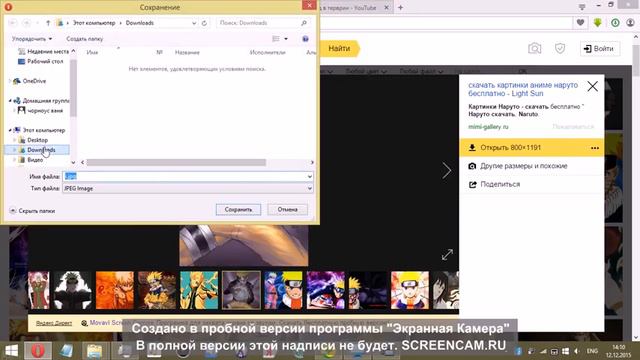Image resolution: width=640 pixels, height=360 pixels.
Task: Open the three-dots more sizes menu
Action: point(595,148)
